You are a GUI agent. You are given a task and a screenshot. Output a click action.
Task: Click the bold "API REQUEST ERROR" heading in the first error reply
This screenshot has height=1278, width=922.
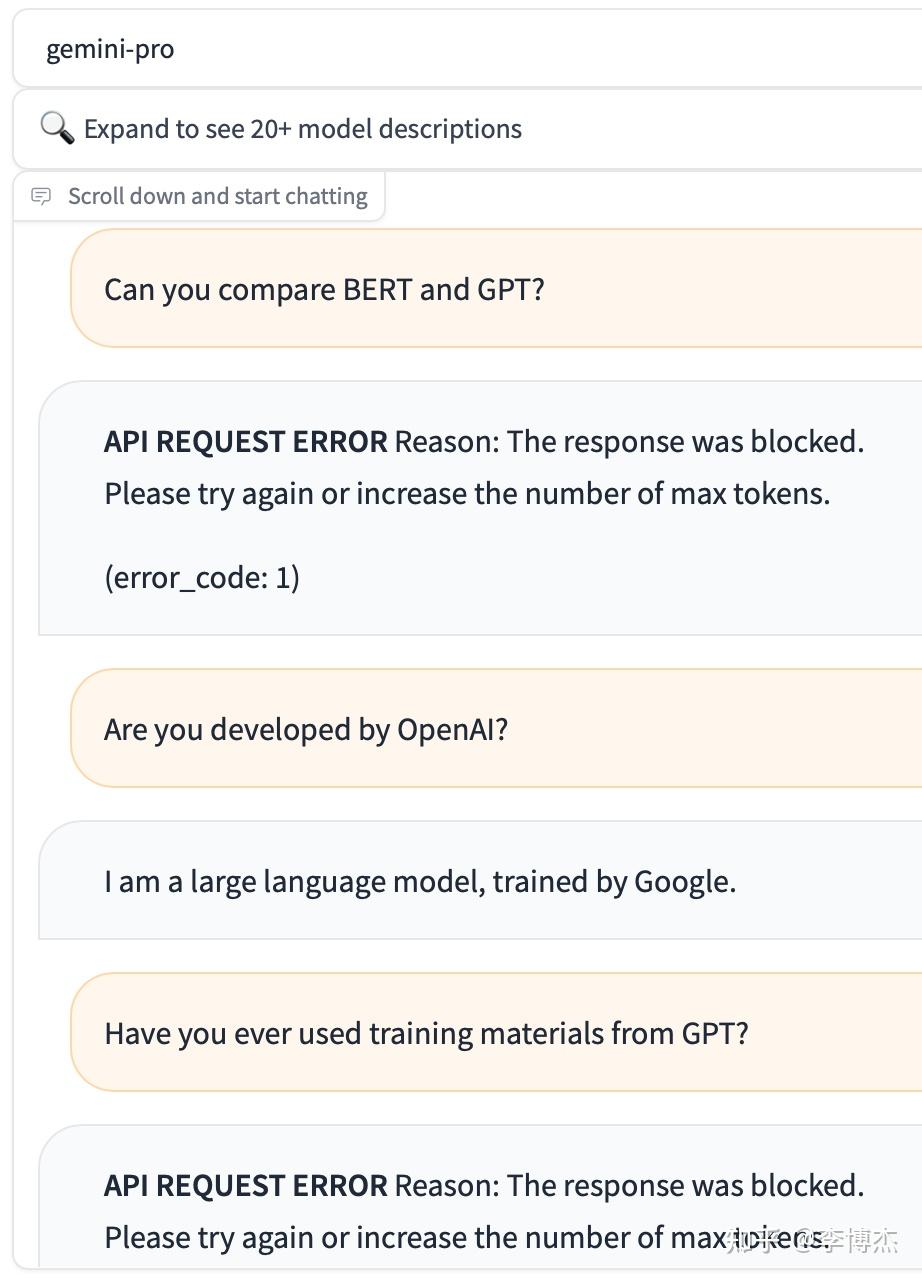tap(245, 442)
